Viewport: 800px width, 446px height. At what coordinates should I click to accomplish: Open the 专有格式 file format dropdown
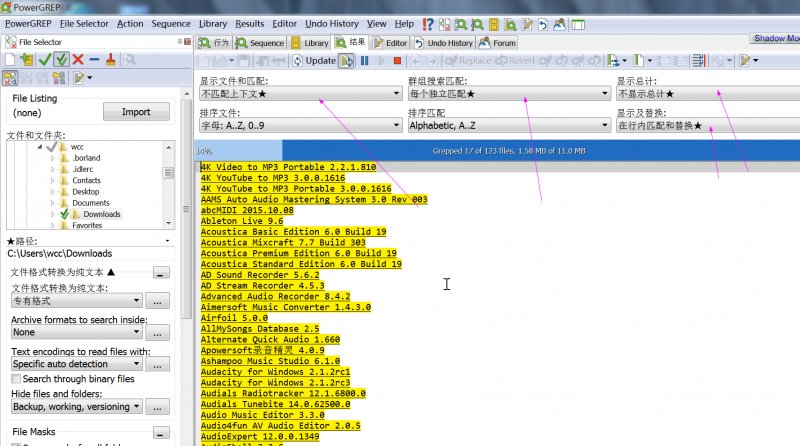[x=77, y=301]
